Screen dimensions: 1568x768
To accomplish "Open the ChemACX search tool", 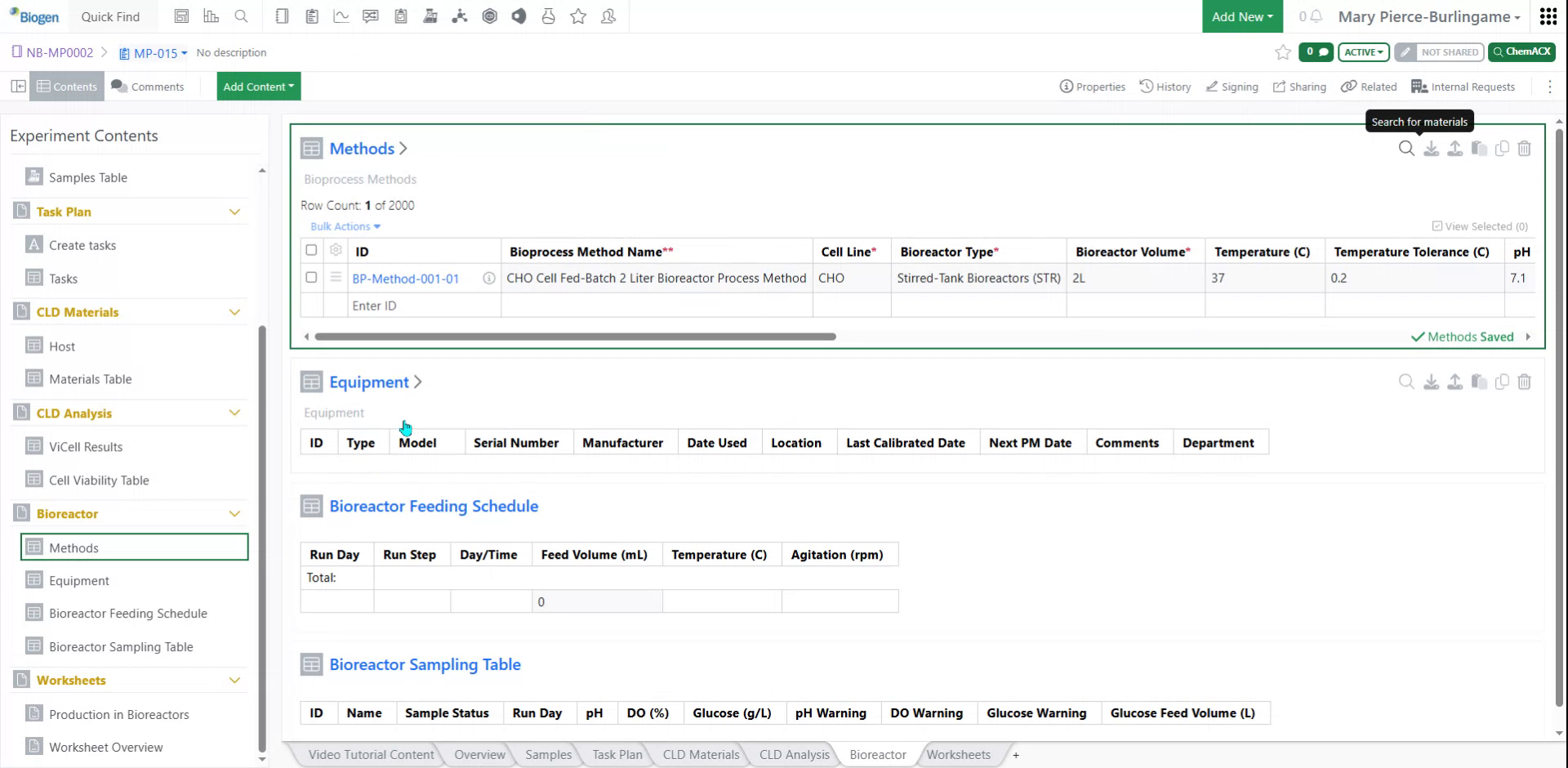I will [1521, 51].
